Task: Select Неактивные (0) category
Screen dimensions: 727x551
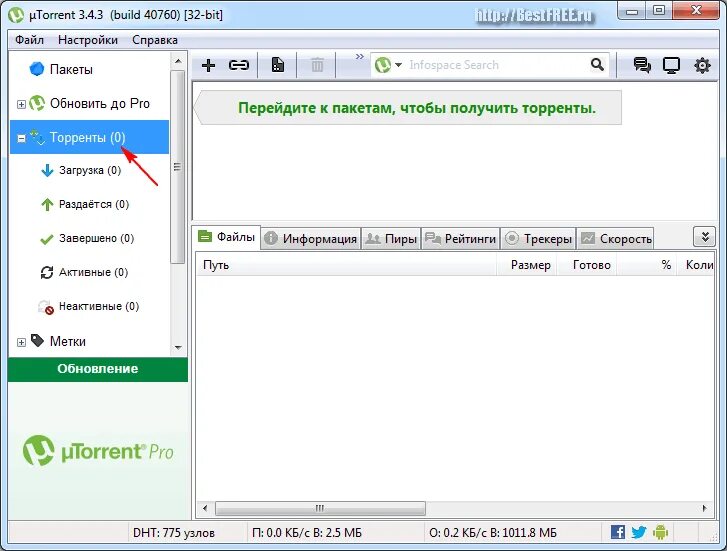Action: [x=99, y=306]
